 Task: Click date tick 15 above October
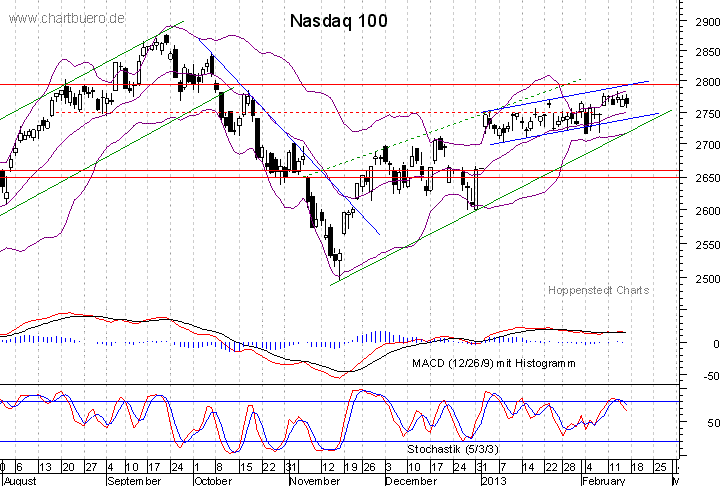(x=246, y=467)
